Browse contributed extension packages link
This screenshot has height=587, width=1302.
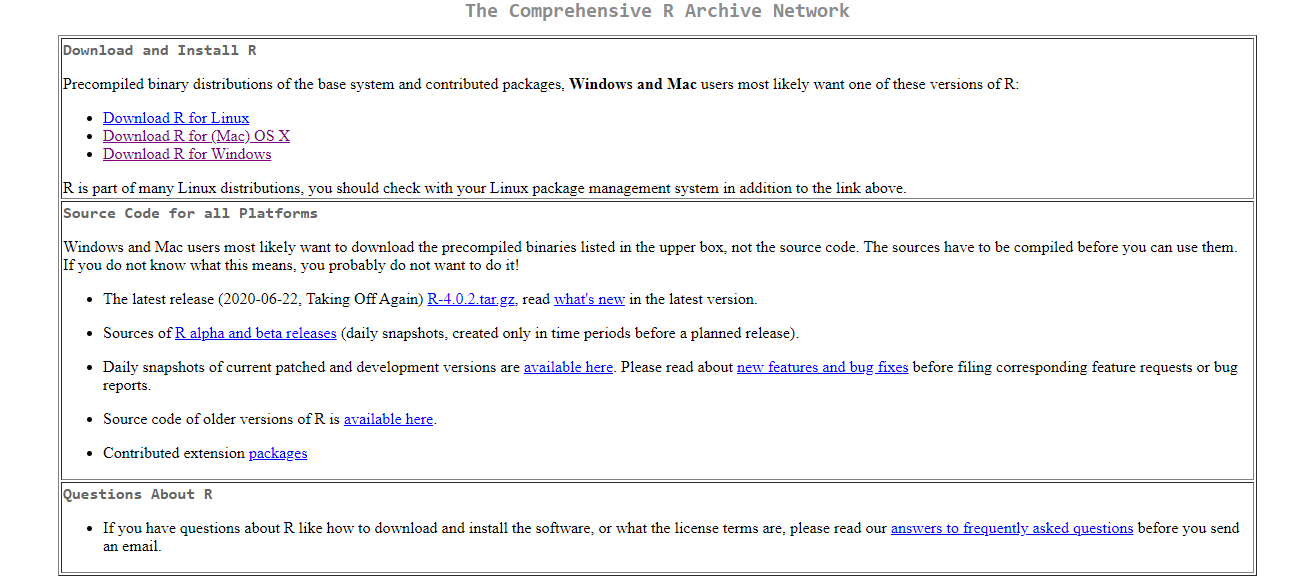(x=278, y=453)
